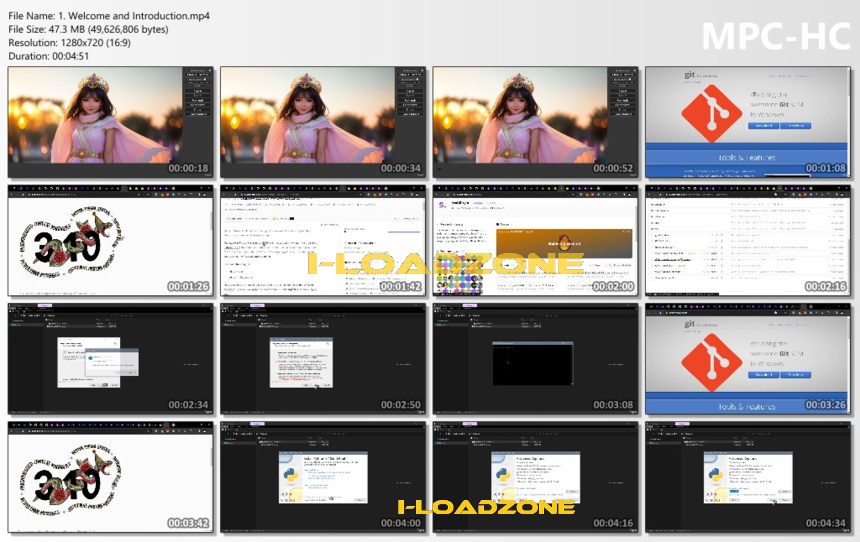
Task: Select the installer thumbnail stamped 00:04:34
Action: pyautogui.click(x=748, y=477)
